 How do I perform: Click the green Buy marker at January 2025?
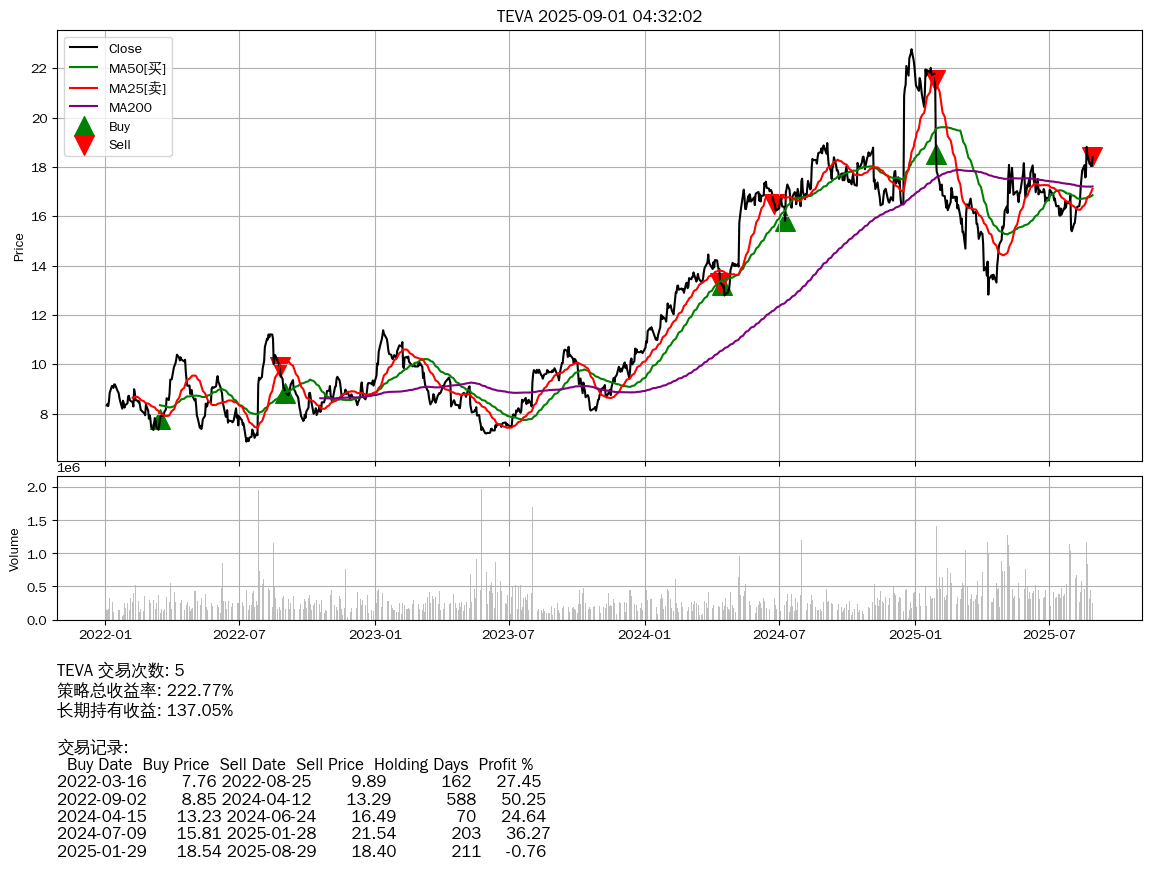click(936, 155)
